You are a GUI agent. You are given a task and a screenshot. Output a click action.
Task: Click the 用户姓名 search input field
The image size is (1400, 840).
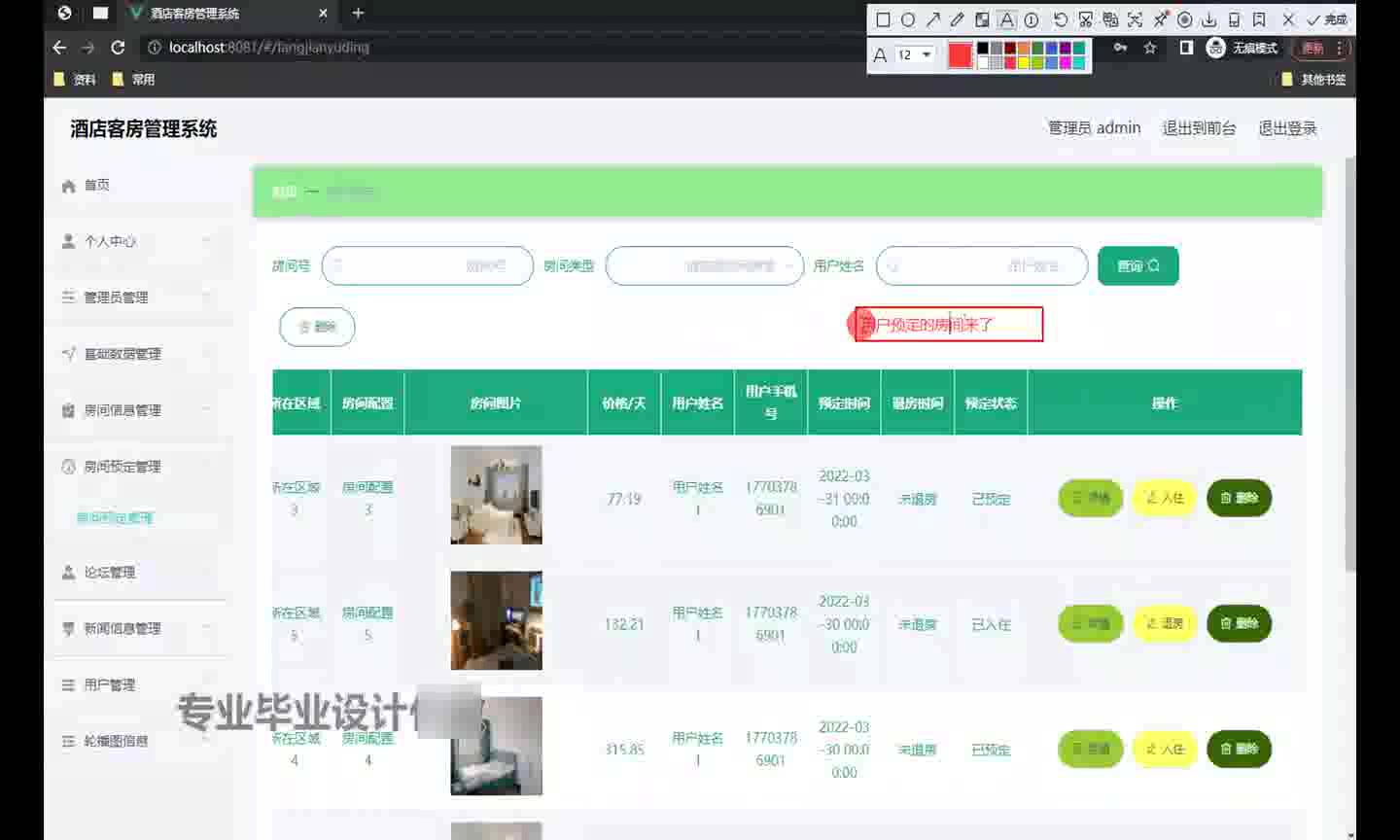[982, 265]
